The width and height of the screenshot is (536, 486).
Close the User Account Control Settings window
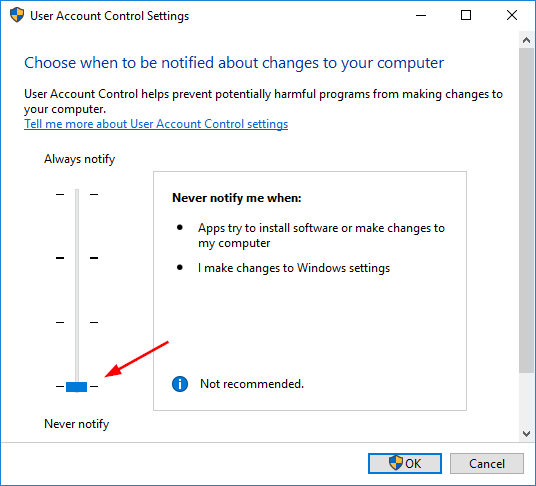tap(512, 15)
